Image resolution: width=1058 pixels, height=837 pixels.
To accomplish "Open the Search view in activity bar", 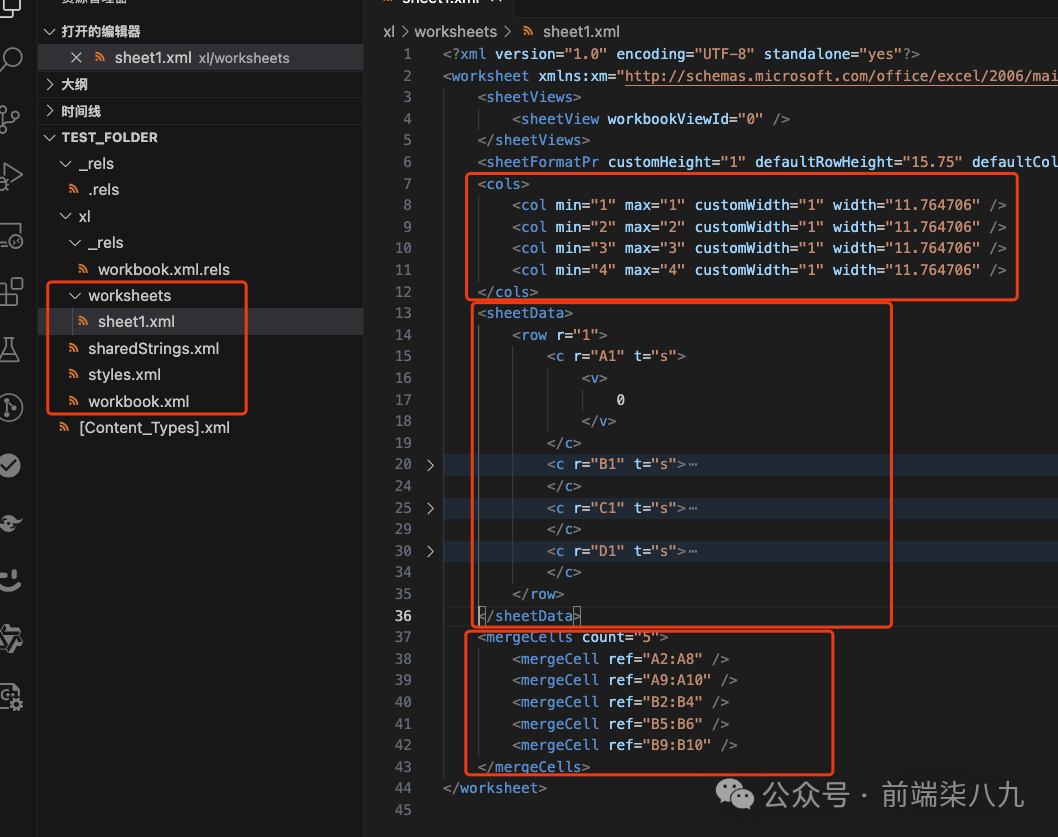I will (9, 61).
